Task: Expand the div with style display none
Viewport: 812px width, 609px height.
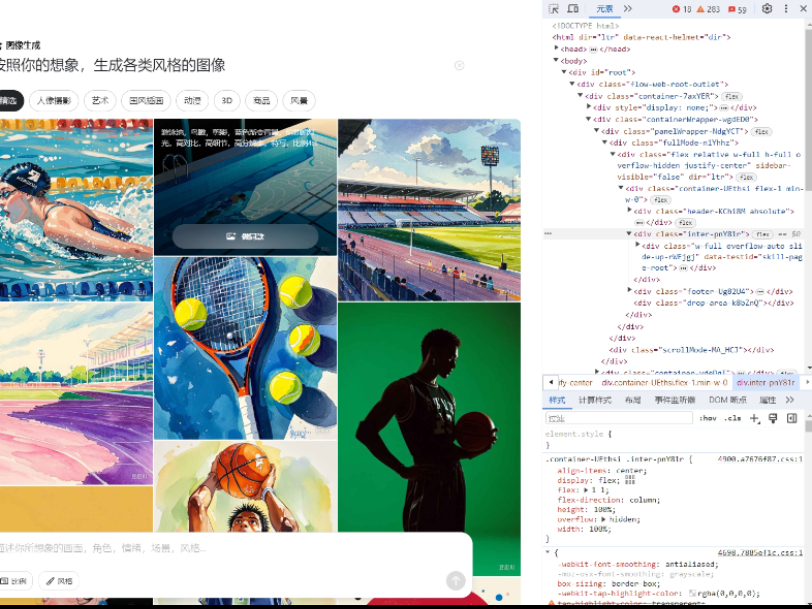Action: (x=589, y=107)
